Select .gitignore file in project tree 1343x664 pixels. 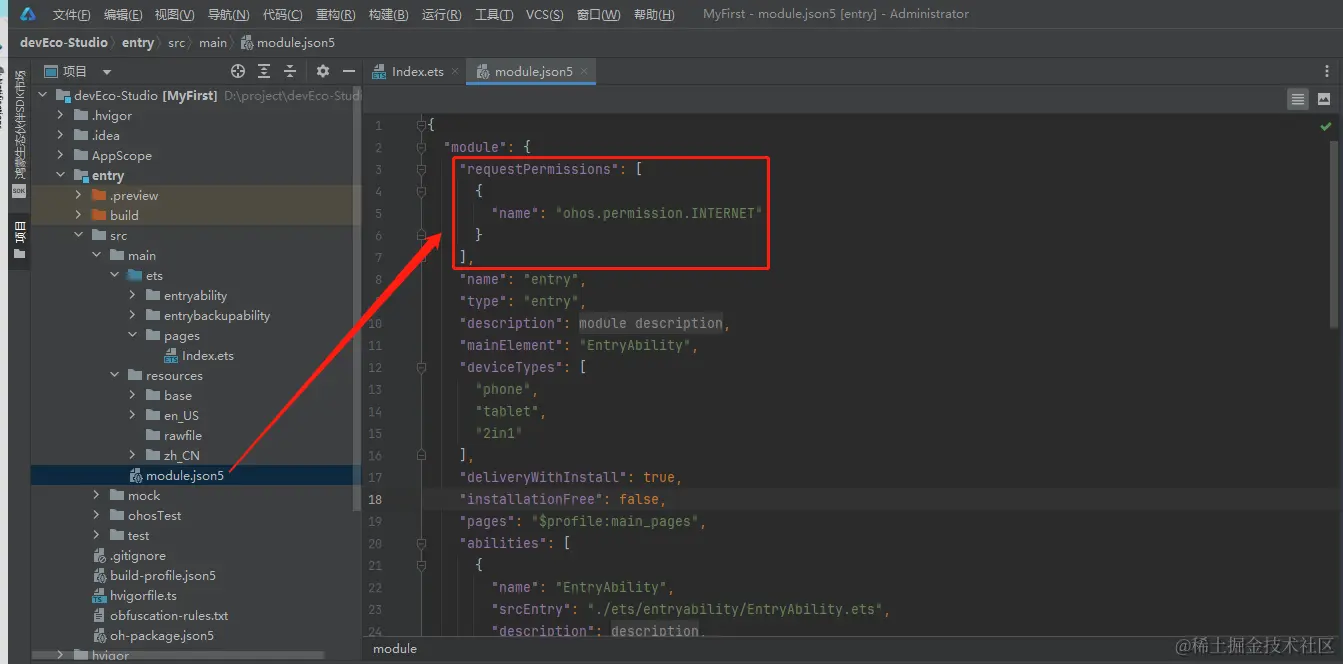coord(130,555)
